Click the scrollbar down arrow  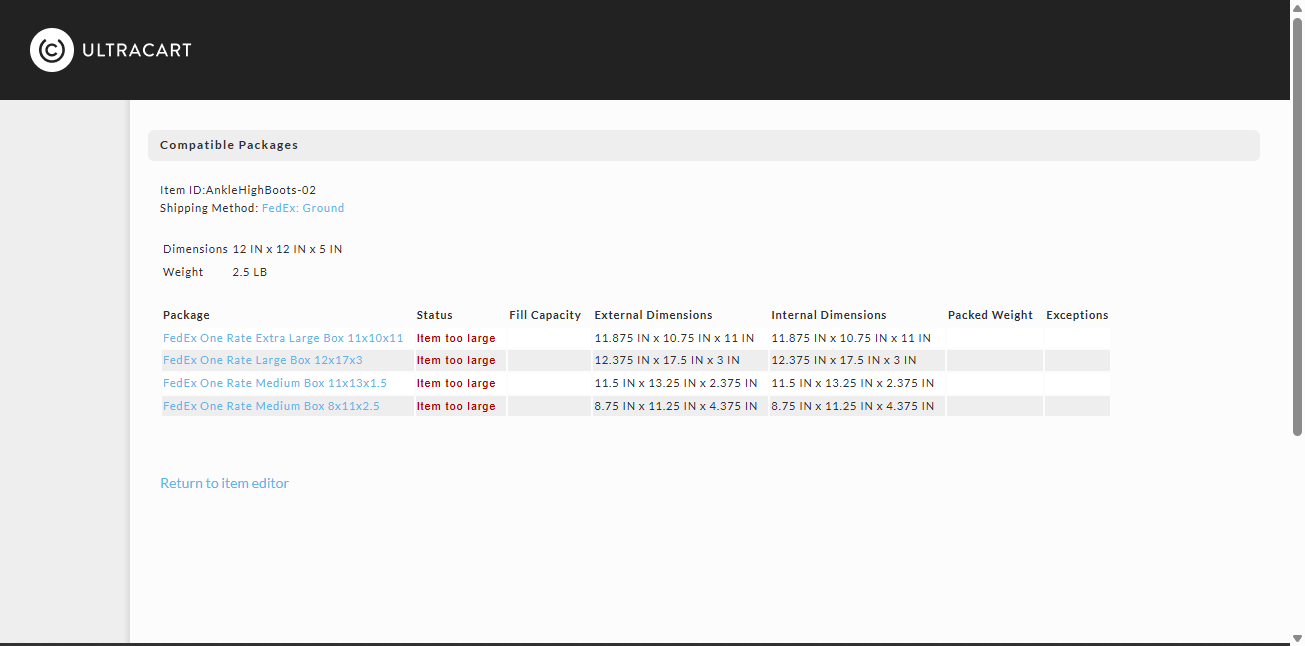click(x=1297, y=637)
